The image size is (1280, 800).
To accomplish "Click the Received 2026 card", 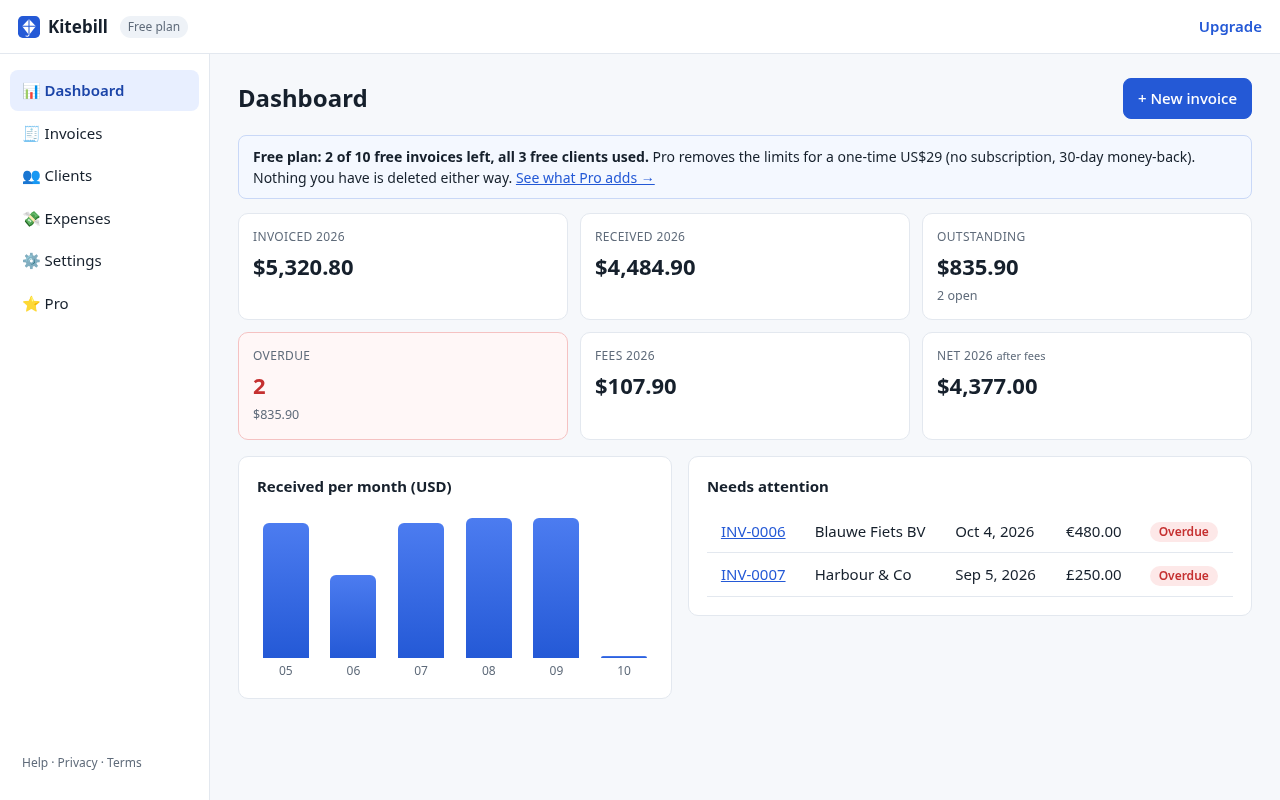I will click(x=745, y=266).
